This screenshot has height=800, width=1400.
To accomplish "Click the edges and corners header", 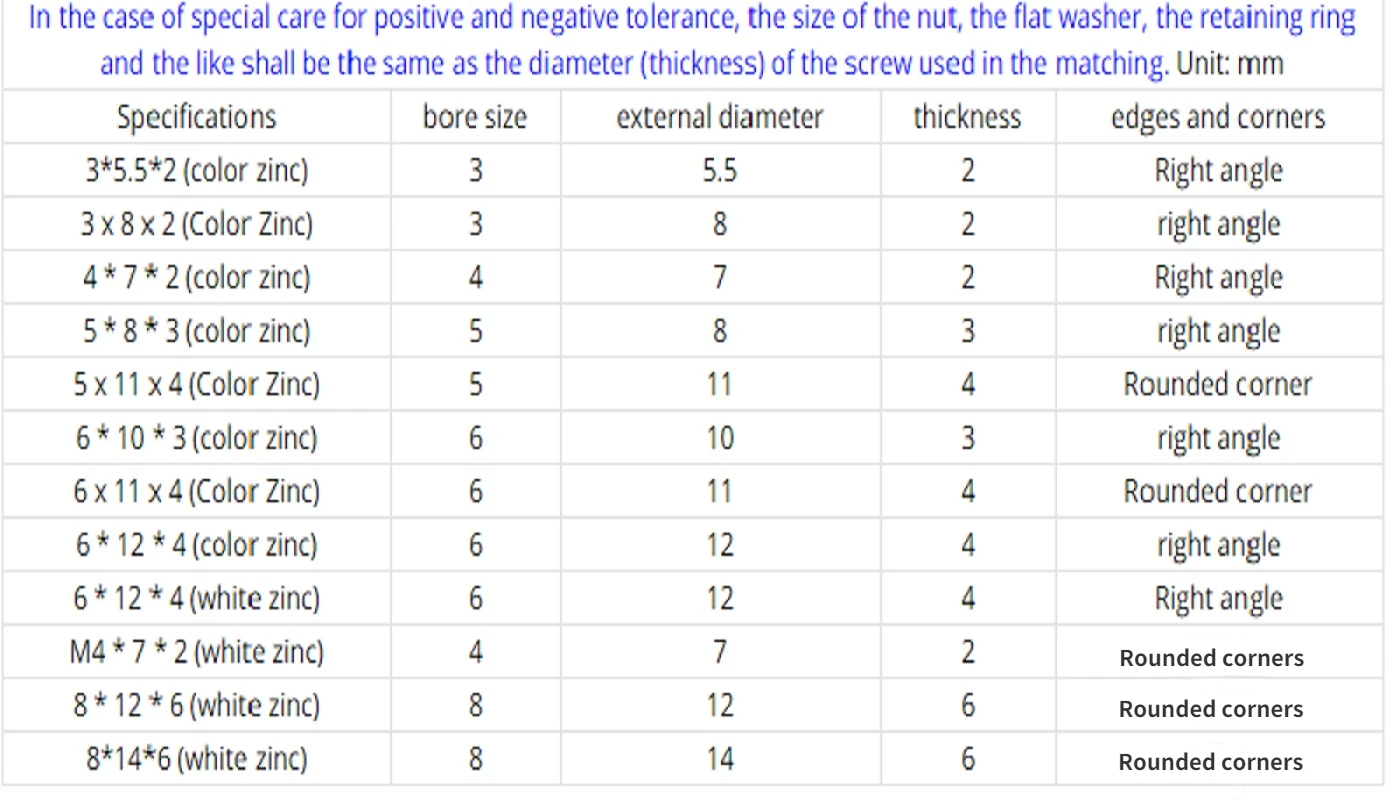I will (1217, 117).
